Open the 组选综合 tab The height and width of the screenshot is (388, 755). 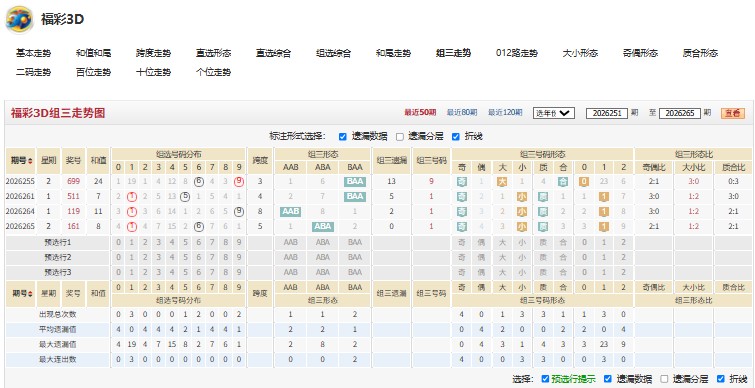[333, 53]
